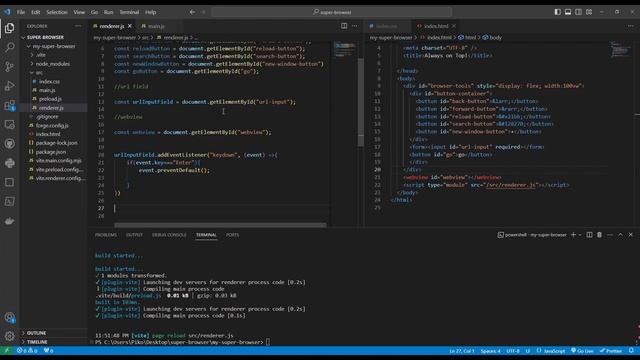Image resolution: width=640 pixels, height=360 pixels.
Task: Click the editor's vertical scrollbar in renderer.js
Action: [x=361, y=102]
